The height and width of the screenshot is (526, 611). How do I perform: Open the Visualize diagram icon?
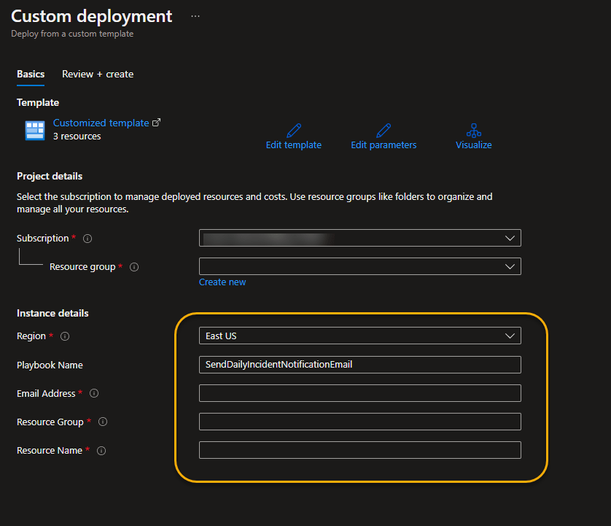[x=474, y=130]
